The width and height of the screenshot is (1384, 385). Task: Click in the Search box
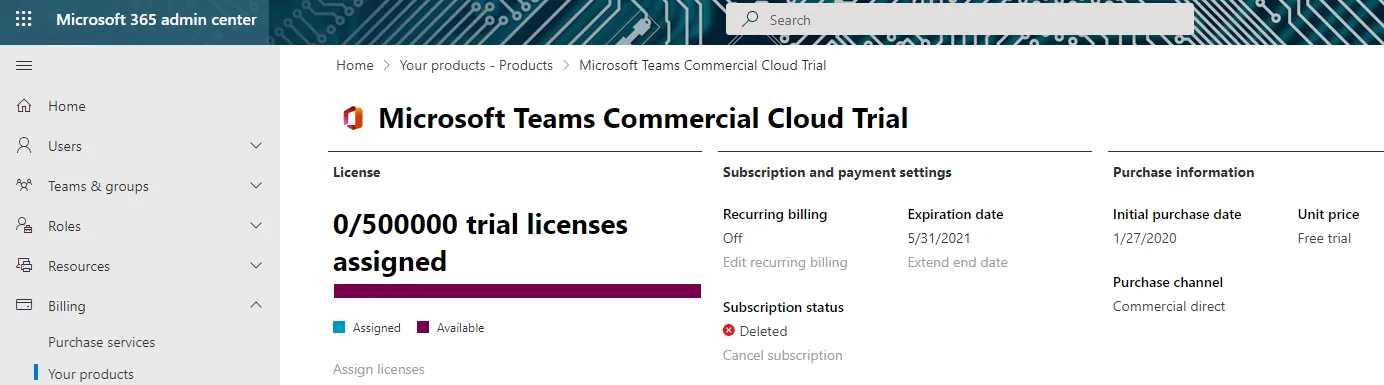tap(960, 20)
